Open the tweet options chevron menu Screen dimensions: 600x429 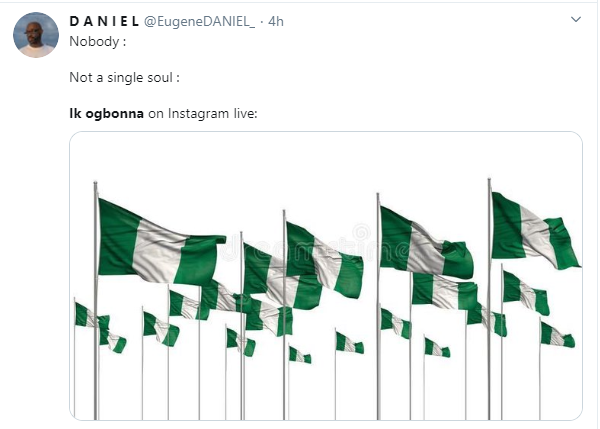(575, 19)
